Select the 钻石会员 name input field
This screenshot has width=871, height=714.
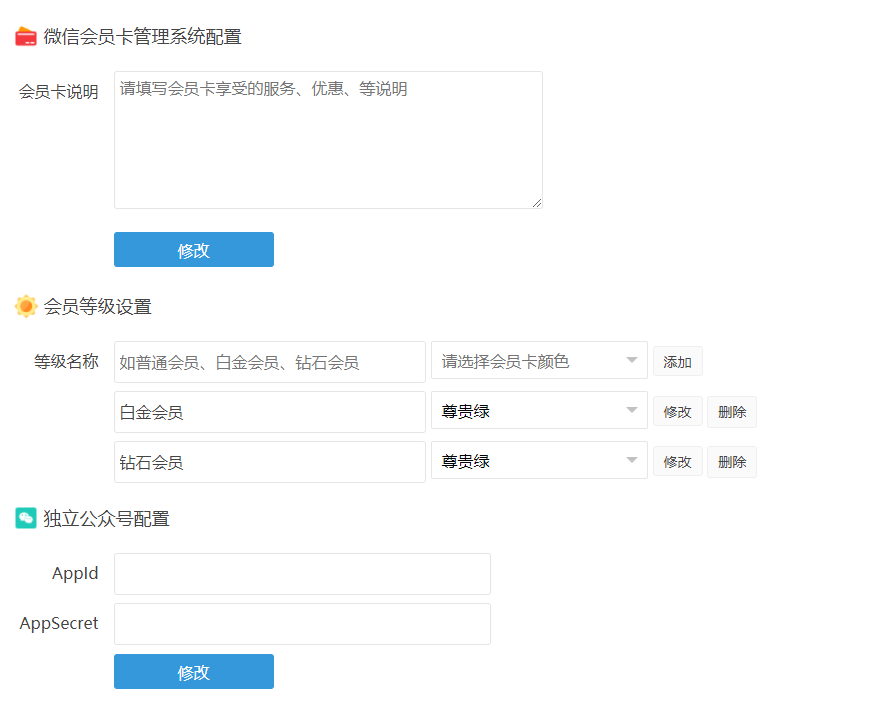pyautogui.click(x=269, y=462)
